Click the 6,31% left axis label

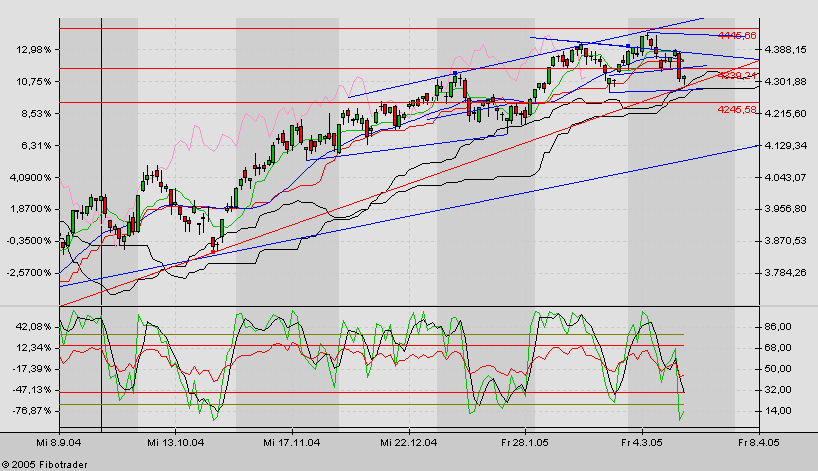click(37, 146)
